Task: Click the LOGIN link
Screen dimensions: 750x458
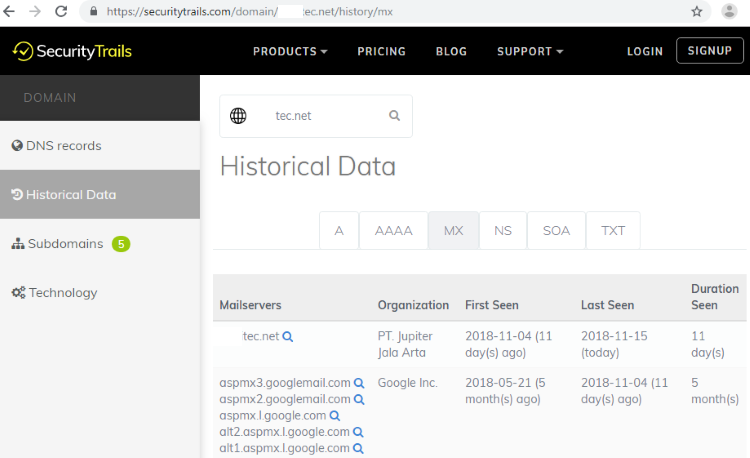Action: pyautogui.click(x=645, y=51)
